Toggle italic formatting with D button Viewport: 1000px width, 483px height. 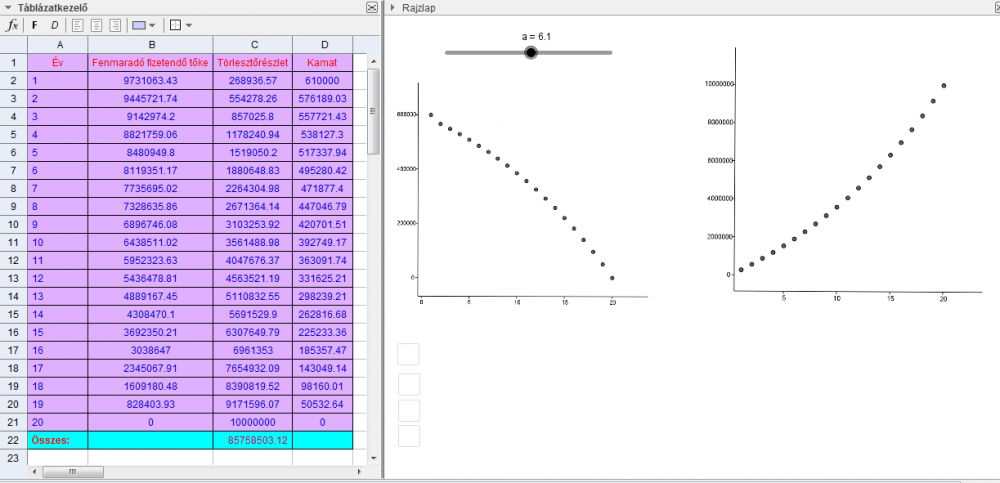coord(55,25)
